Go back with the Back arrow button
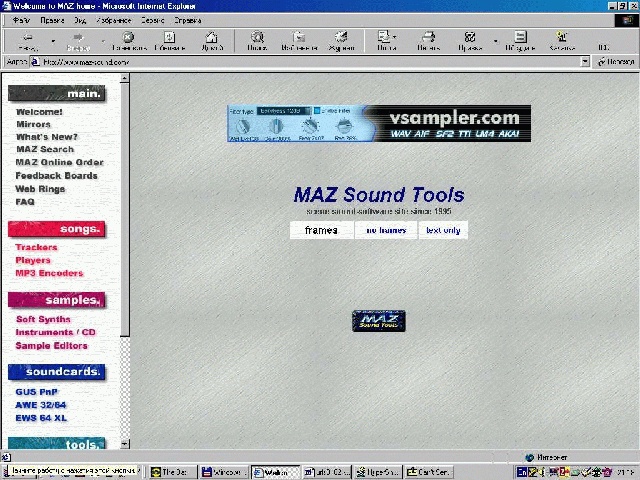 click(x=28, y=41)
